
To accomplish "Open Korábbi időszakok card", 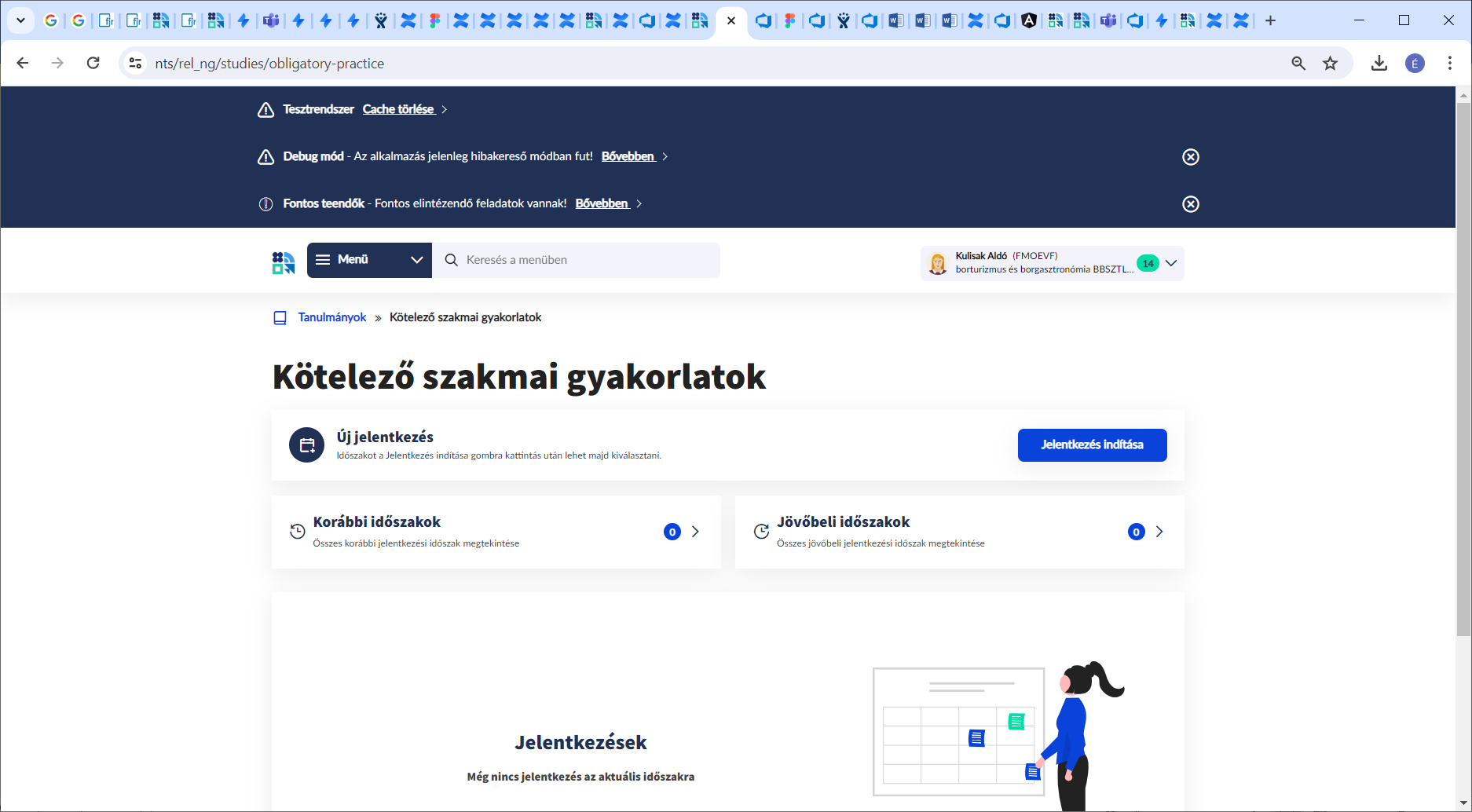I will point(496,532).
